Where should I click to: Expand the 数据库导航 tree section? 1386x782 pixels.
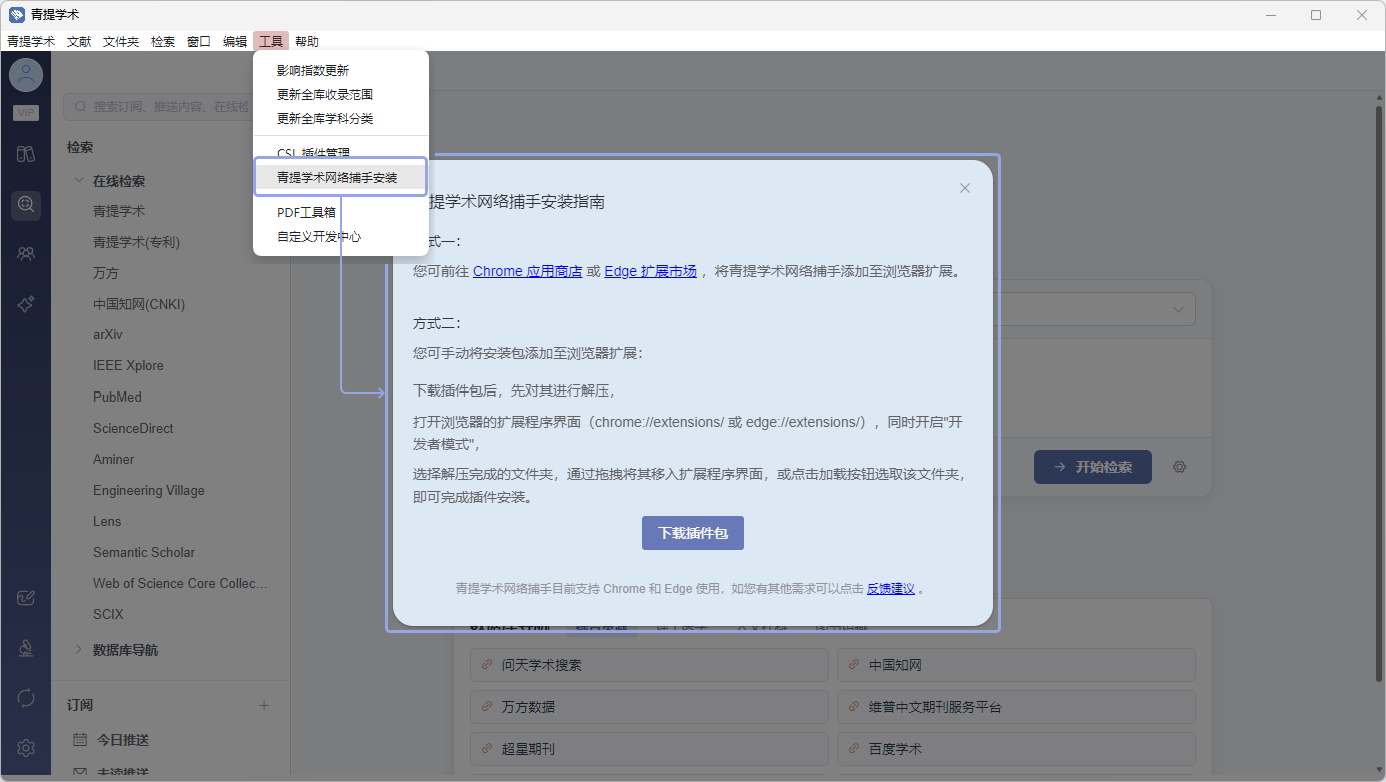point(78,650)
